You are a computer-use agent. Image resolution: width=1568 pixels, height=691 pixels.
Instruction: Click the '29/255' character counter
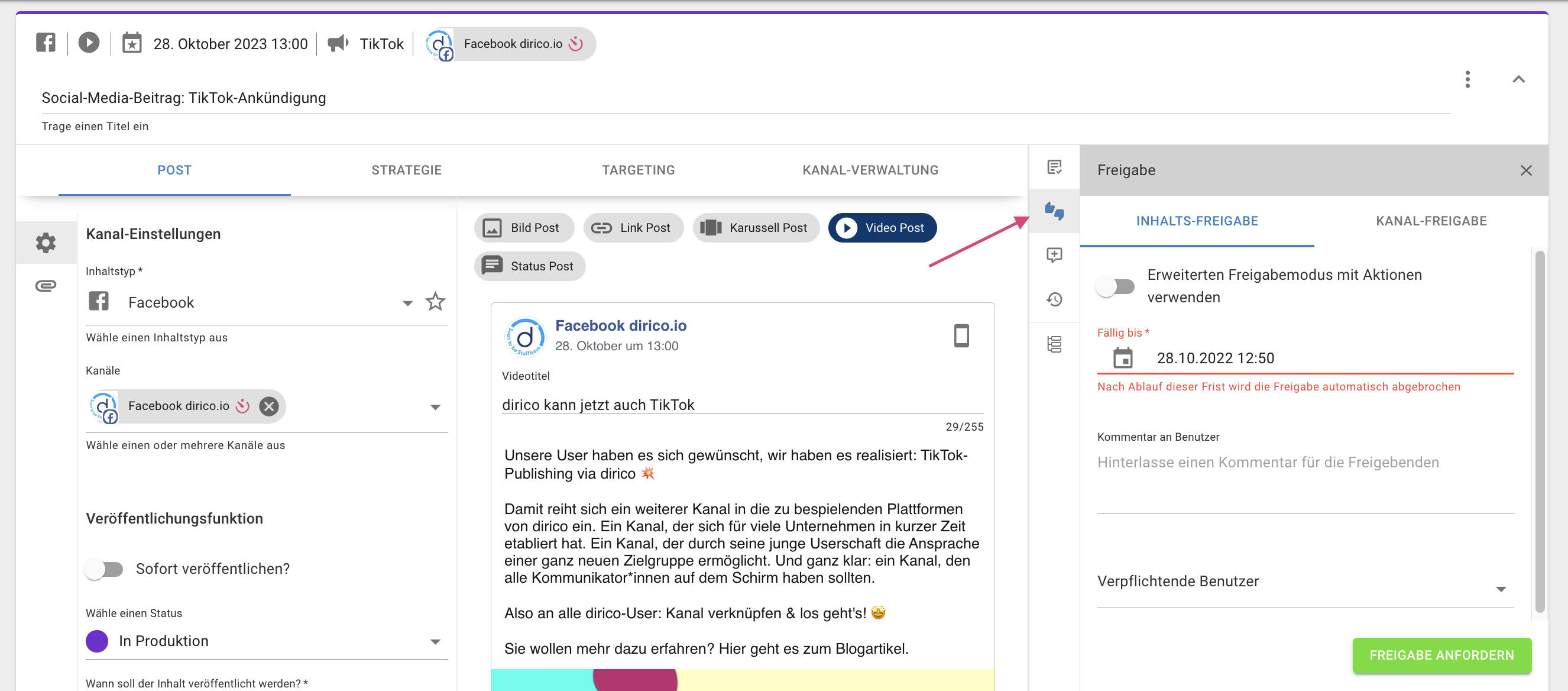pos(964,427)
